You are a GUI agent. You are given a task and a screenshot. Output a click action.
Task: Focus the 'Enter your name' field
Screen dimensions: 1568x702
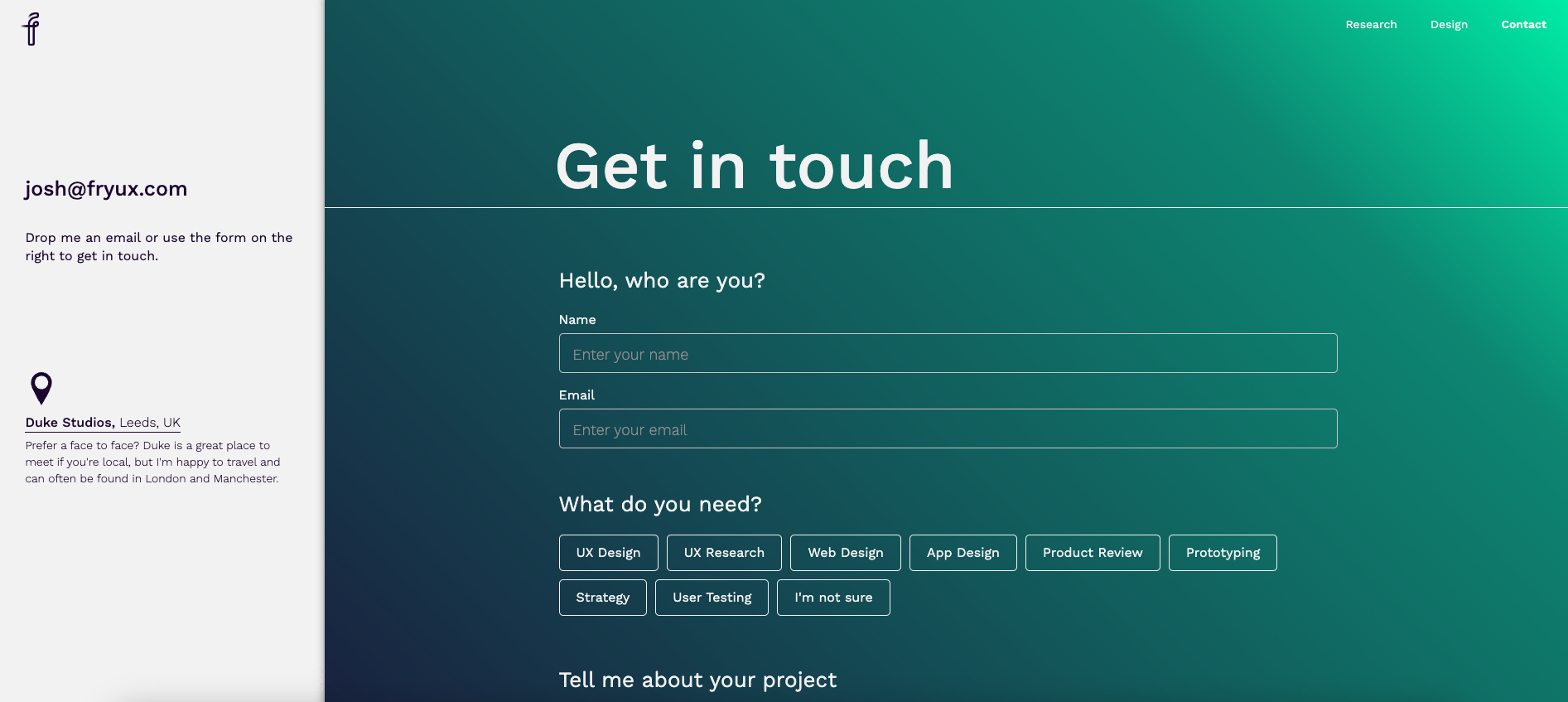click(948, 353)
